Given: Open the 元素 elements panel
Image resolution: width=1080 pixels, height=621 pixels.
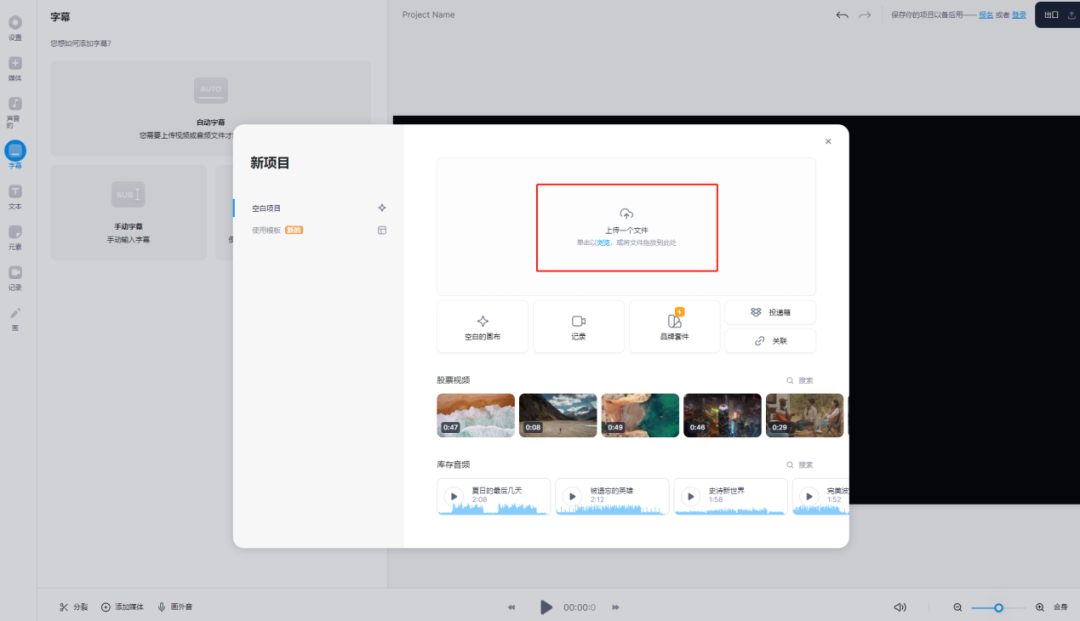Looking at the screenshot, I should (15, 235).
